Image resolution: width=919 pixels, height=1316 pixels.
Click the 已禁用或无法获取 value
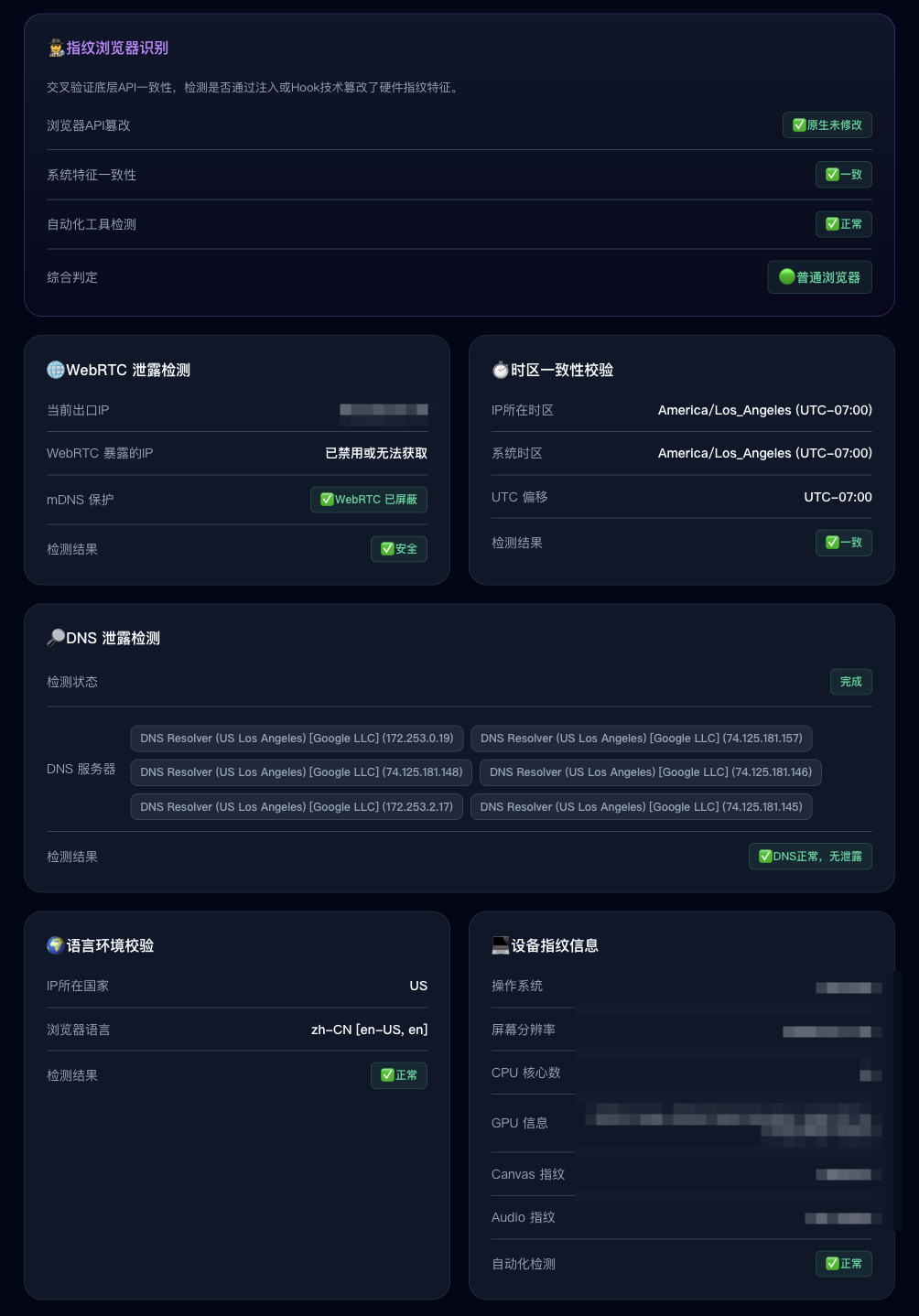[x=376, y=453]
